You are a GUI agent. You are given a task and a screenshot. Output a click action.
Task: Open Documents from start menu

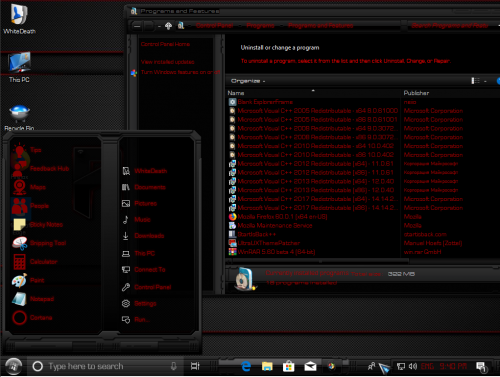pos(144,187)
